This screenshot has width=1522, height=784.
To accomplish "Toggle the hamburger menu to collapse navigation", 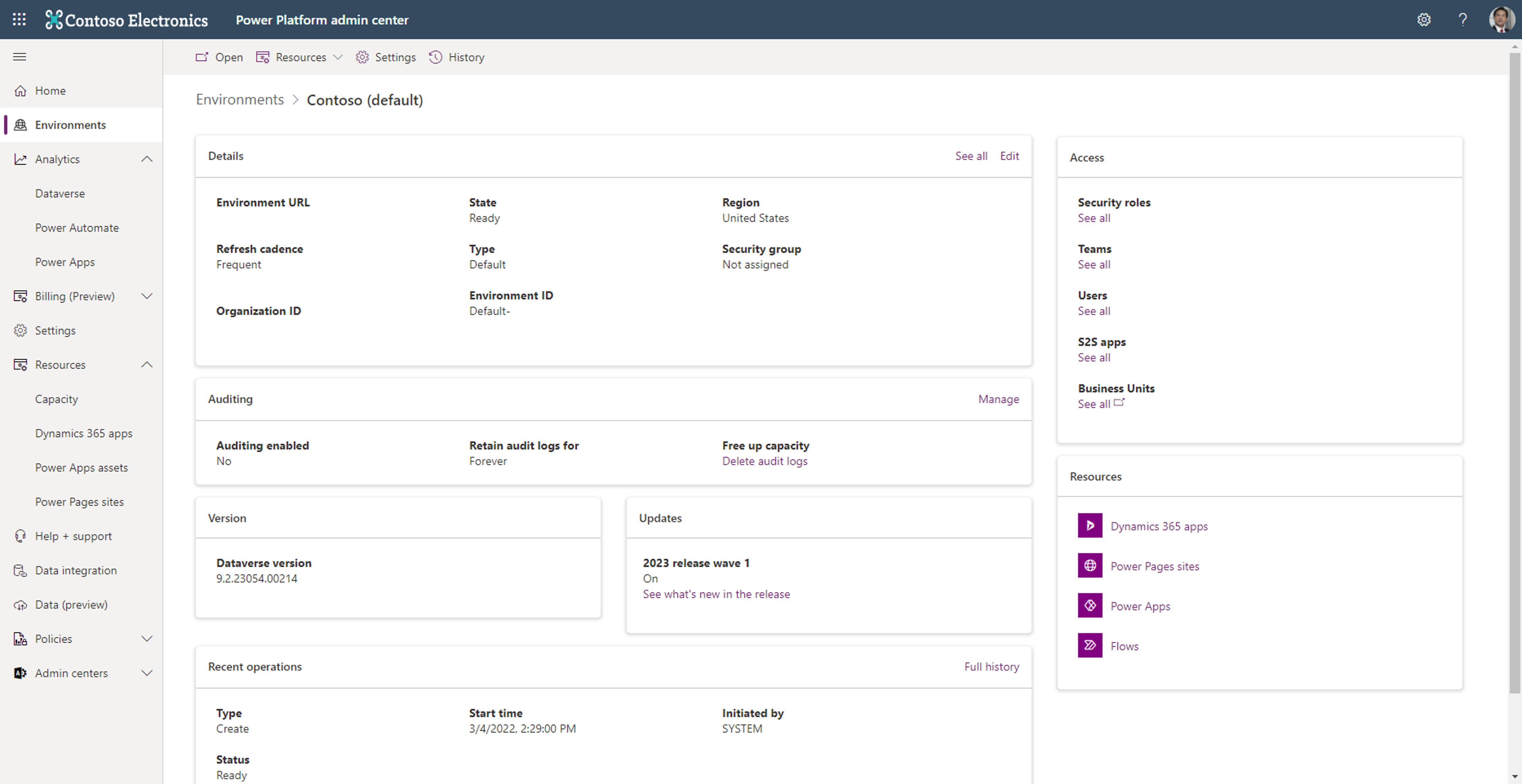I will tap(19, 56).
